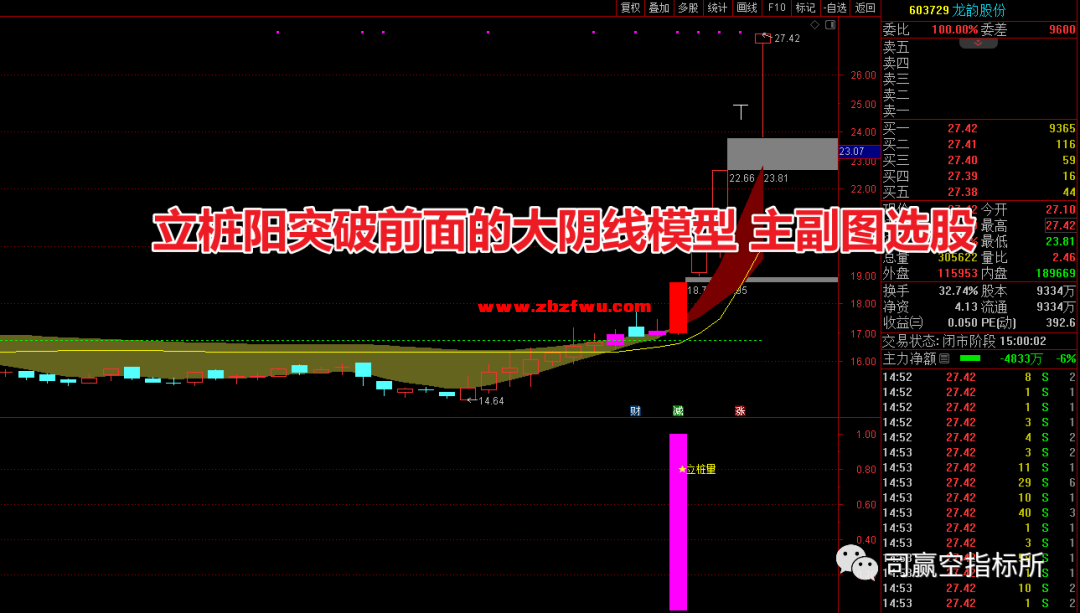Select the stock title 603729 龙韵股份
This screenshot has width=1080, height=613.
tap(957, 10)
